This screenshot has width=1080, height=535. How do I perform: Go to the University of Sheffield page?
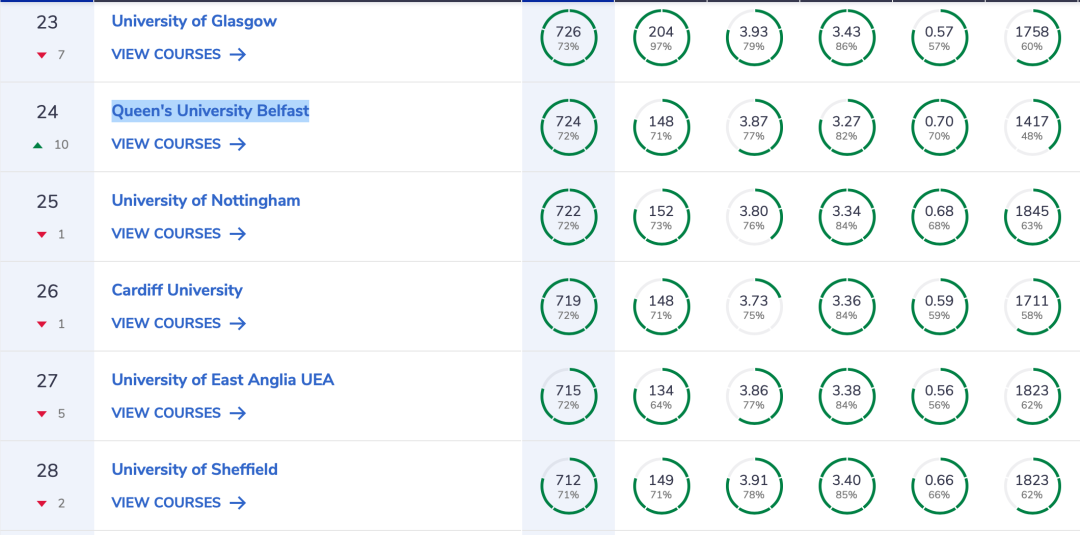pyautogui.click(x=194, y=470)
